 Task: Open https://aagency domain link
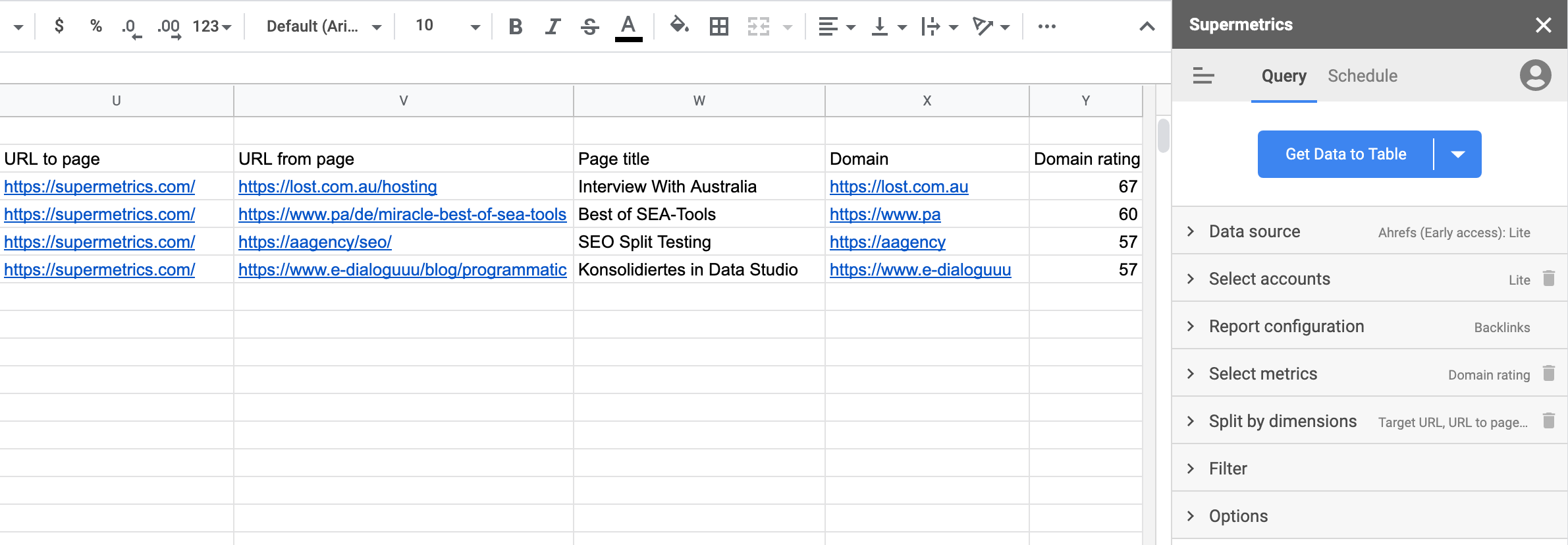(x=888, y=242)
